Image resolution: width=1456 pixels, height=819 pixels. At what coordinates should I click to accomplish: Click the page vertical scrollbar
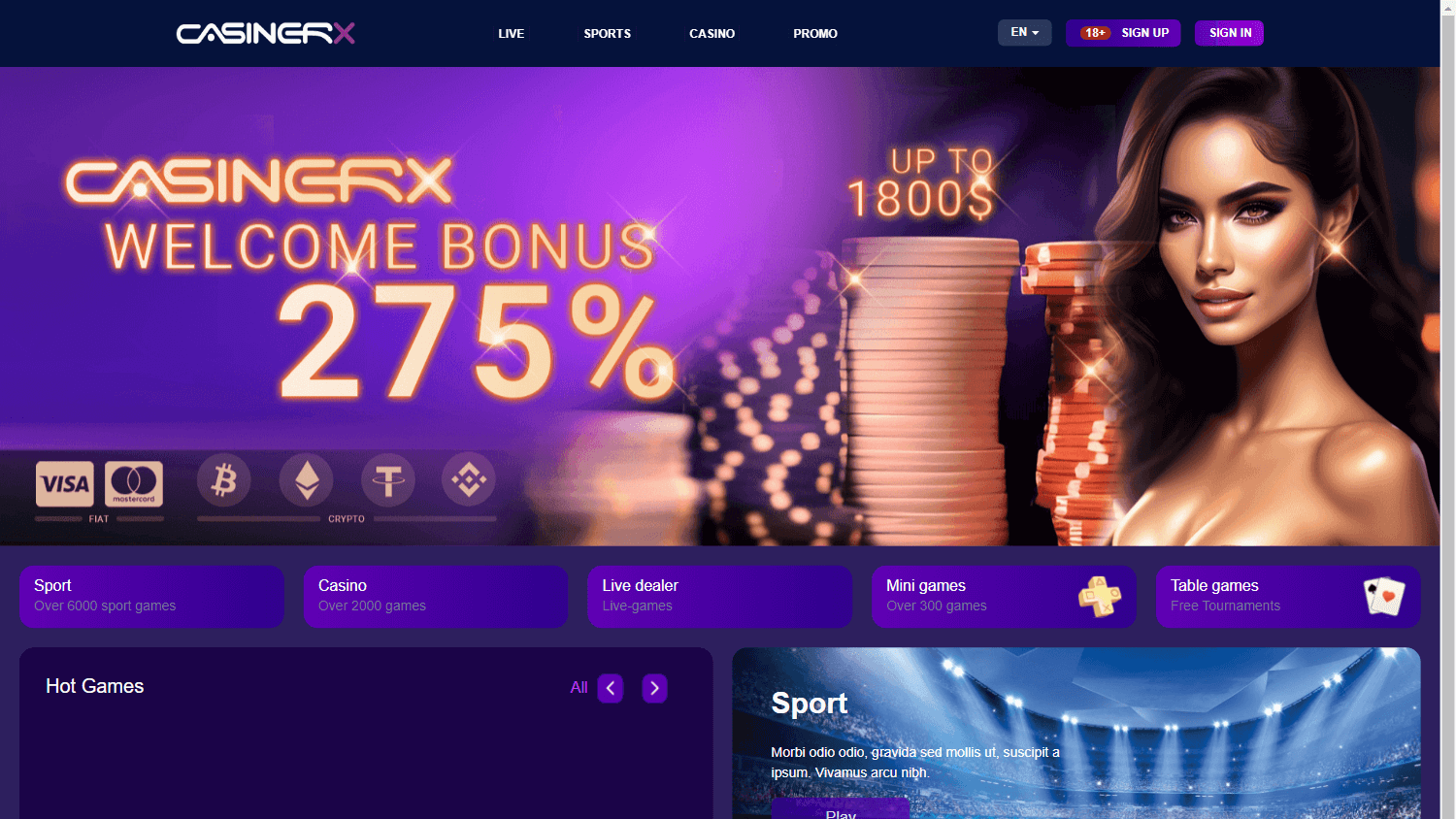[x=1447, y=409]
